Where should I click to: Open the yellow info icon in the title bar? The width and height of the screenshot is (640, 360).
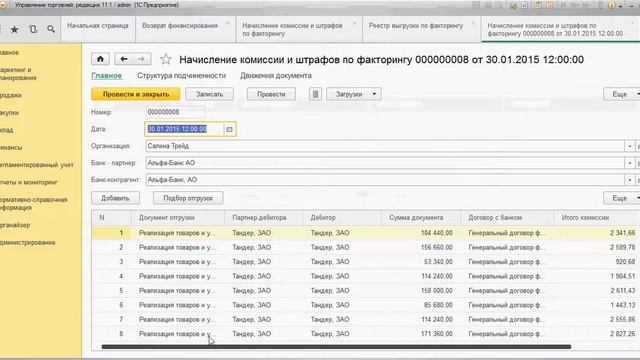tap(611, 5)
